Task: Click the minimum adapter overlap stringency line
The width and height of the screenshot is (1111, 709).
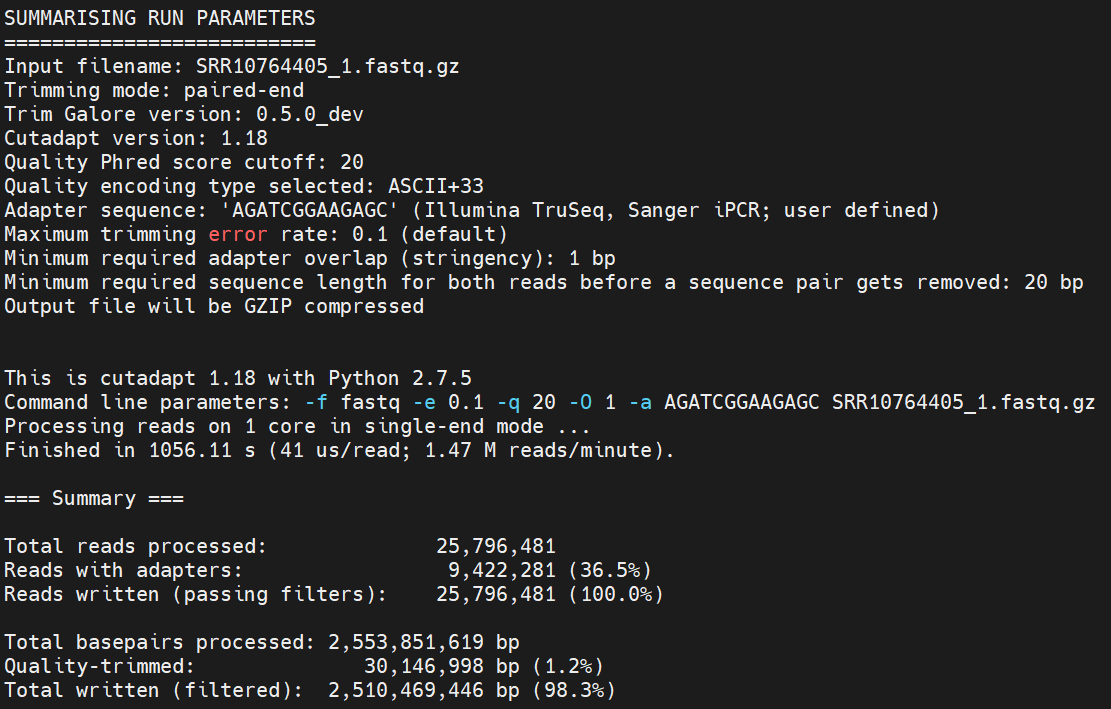Action: [310, 258]
